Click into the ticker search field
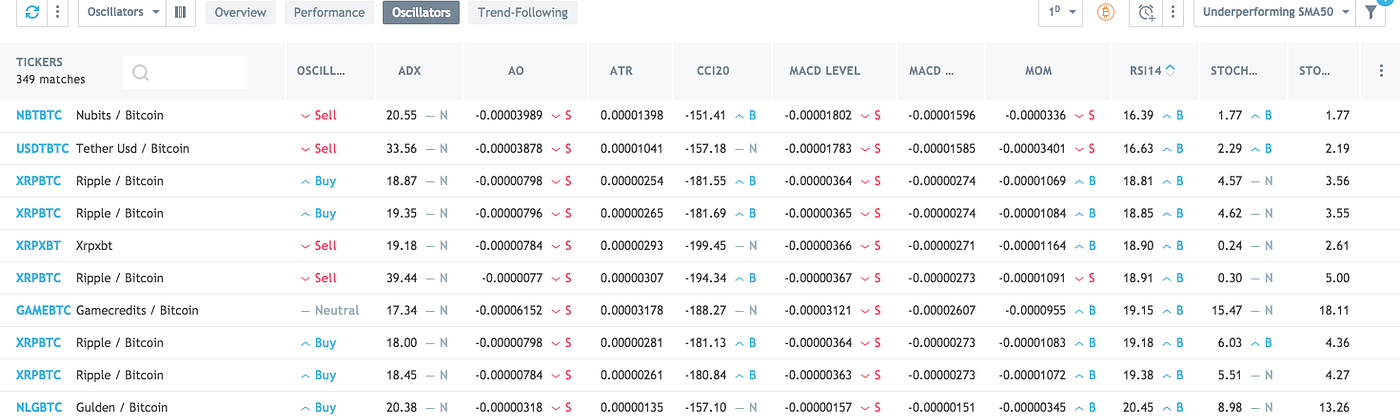 (185, 72)
